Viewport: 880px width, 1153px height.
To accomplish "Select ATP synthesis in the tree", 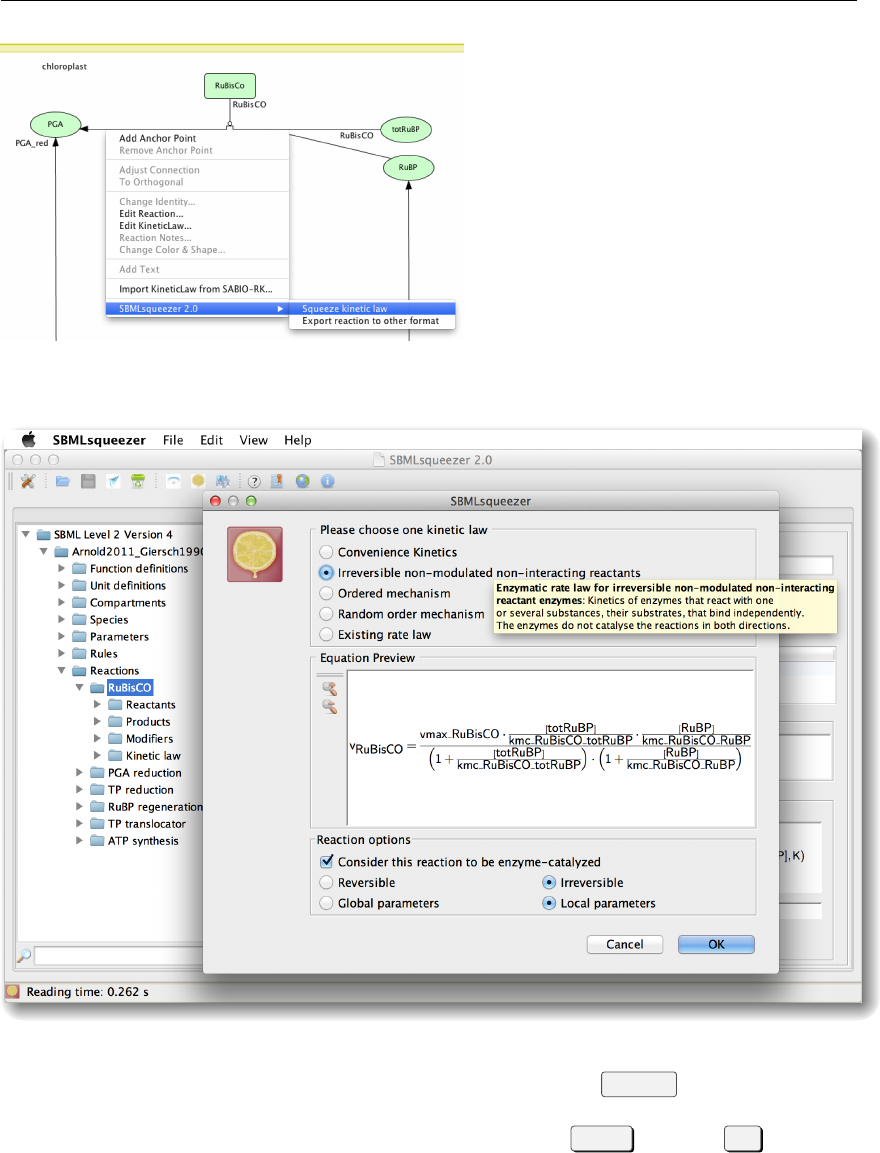I will (x=143, y=840).
